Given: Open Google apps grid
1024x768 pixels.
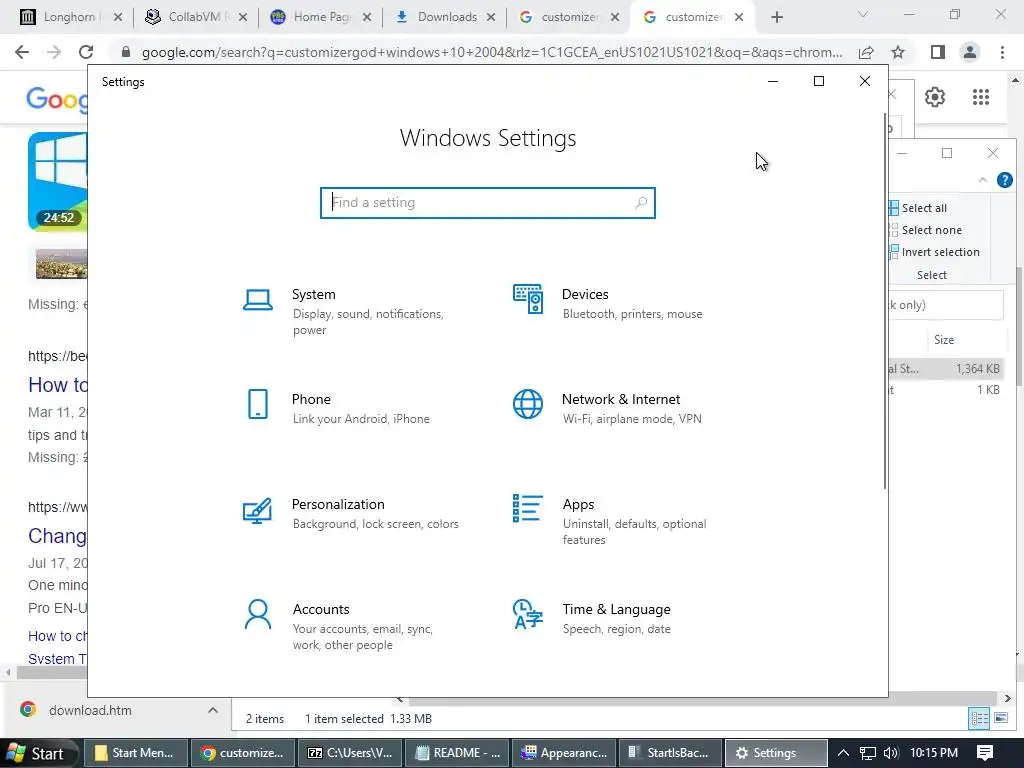Looking at the screenshot, I should point(981,97).
